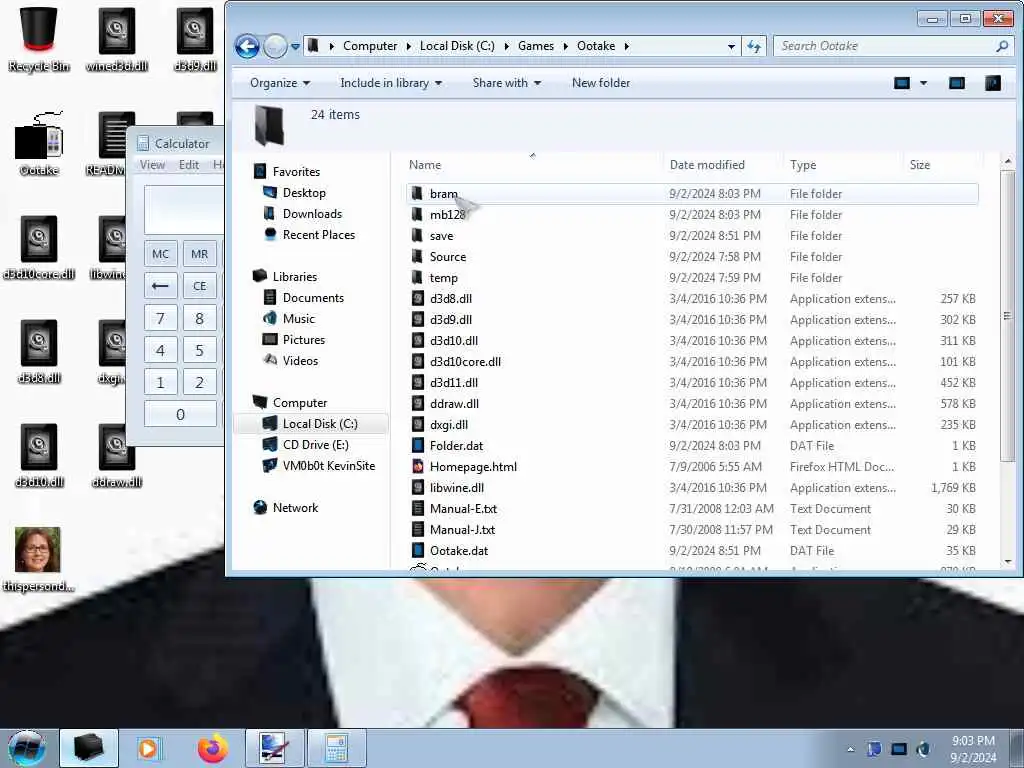This screenshot has width=1024, height=768.
Task: Select Downloads under Favorites
Action: click(312, 214)
